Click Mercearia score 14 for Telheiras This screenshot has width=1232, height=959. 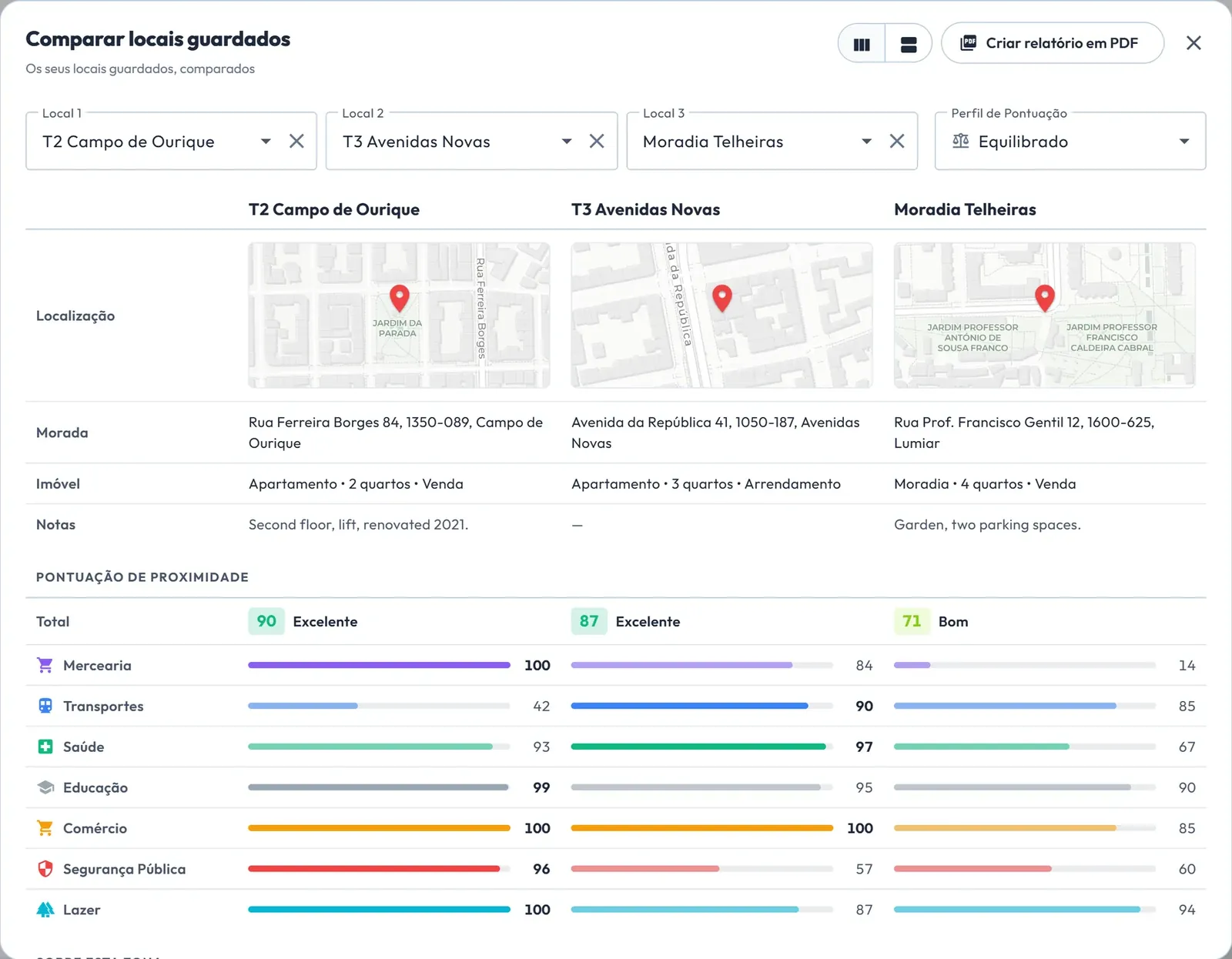(1187, 665)
